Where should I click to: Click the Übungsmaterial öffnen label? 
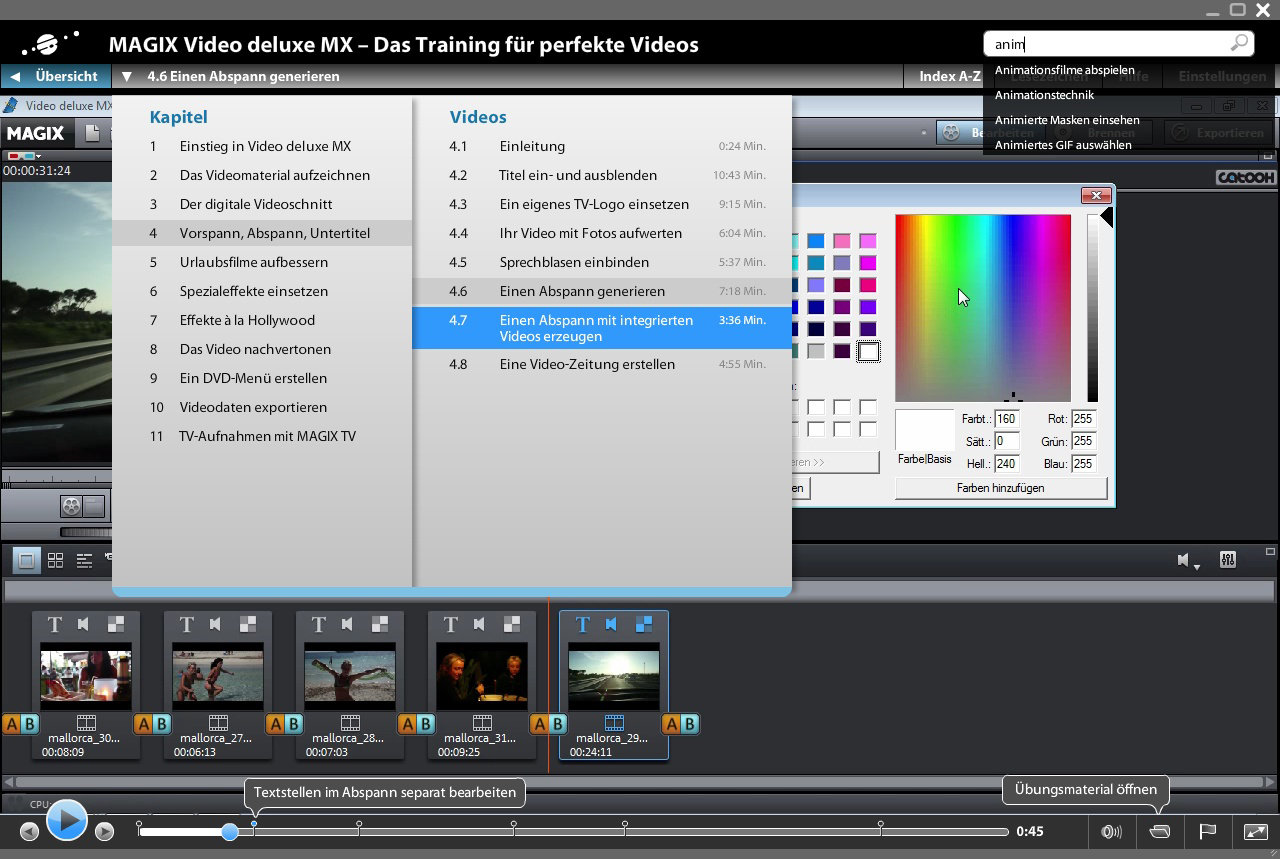click(x=1085, y=789)
